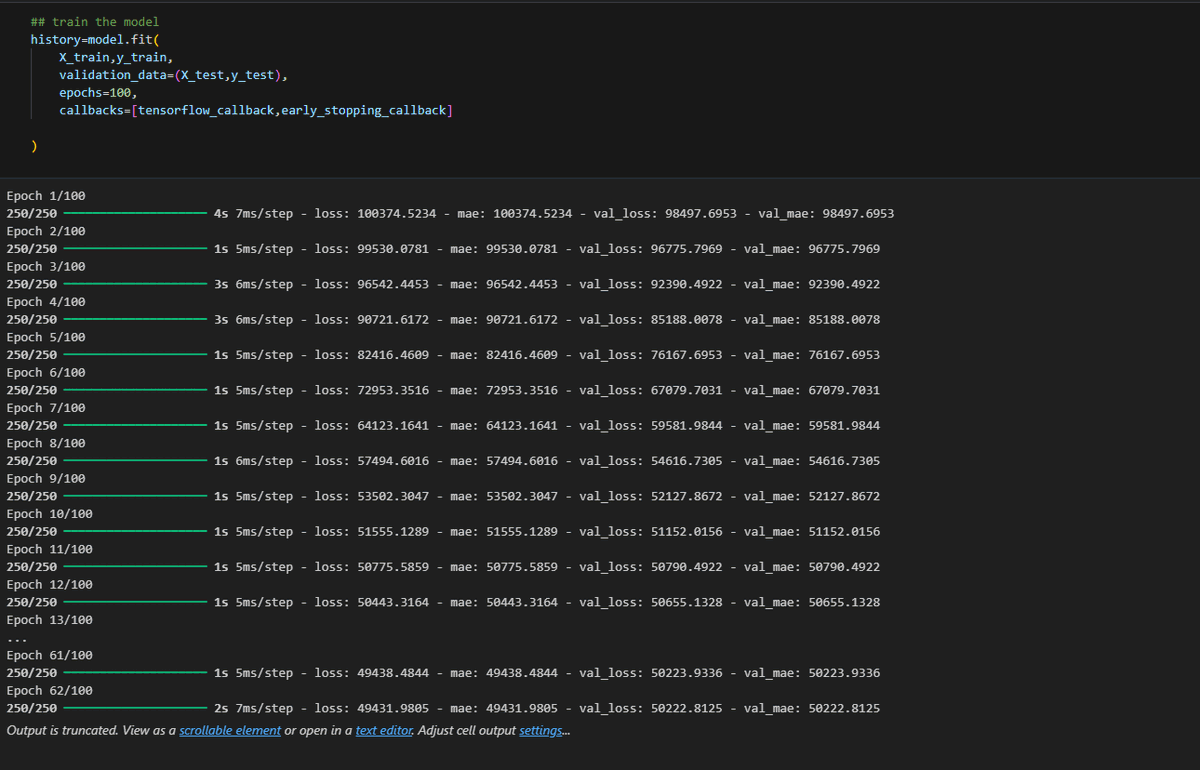Click the mae value 82416.4609
This screenshot has width=1200, height=770.
(522, 355)
